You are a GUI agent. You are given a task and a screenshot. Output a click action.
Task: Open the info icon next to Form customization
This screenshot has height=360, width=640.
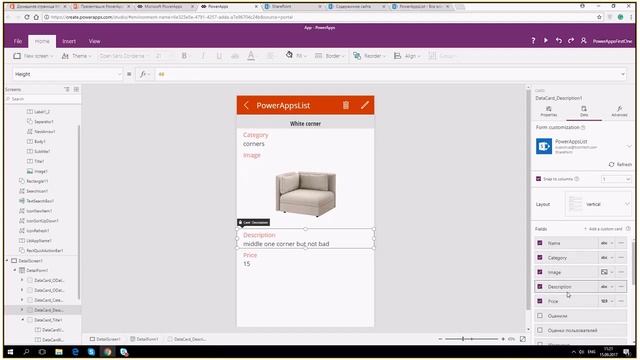[x=583, y=127]
